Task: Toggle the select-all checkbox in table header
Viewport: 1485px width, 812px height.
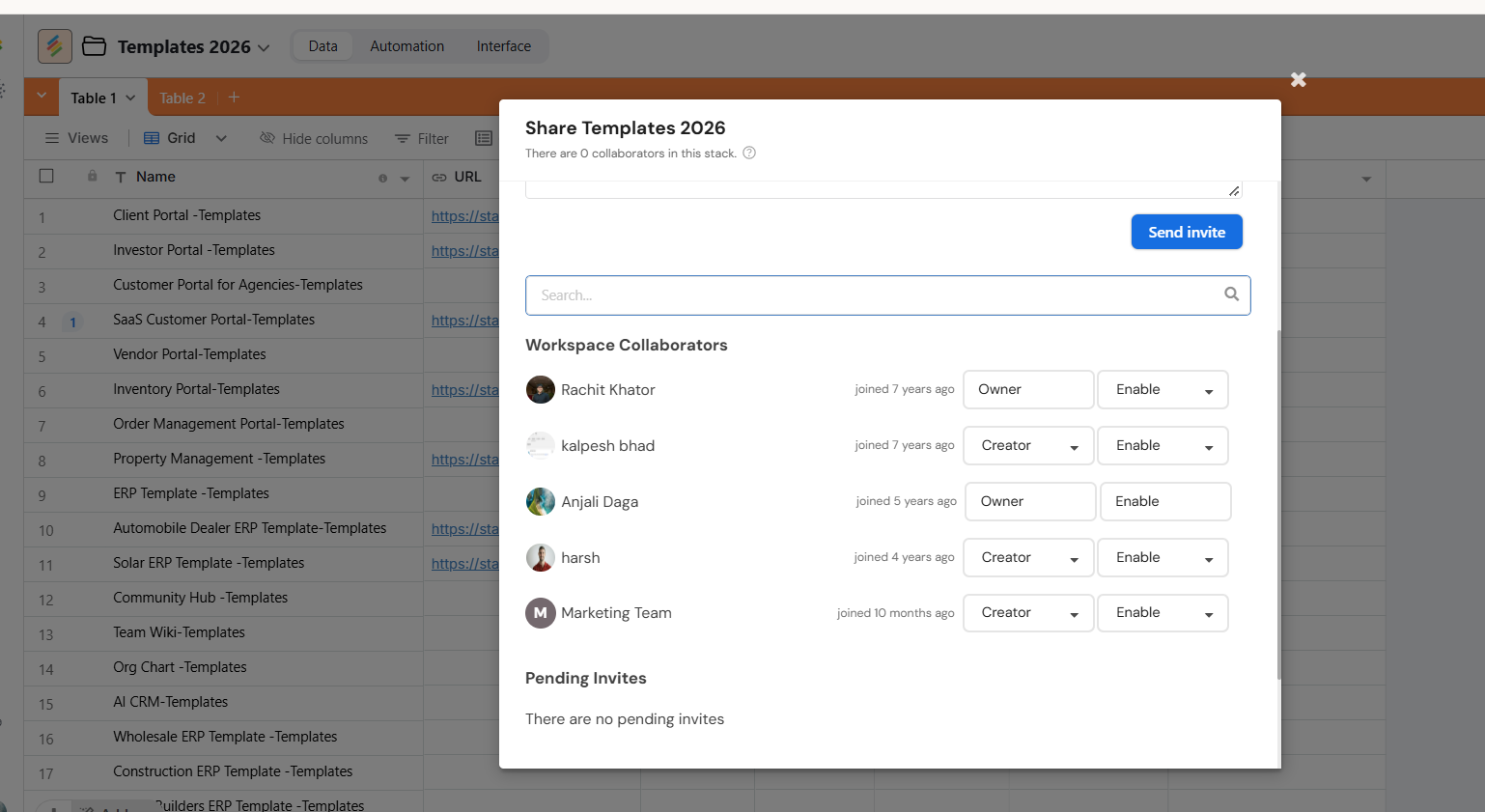Action: tap(46, 176)
